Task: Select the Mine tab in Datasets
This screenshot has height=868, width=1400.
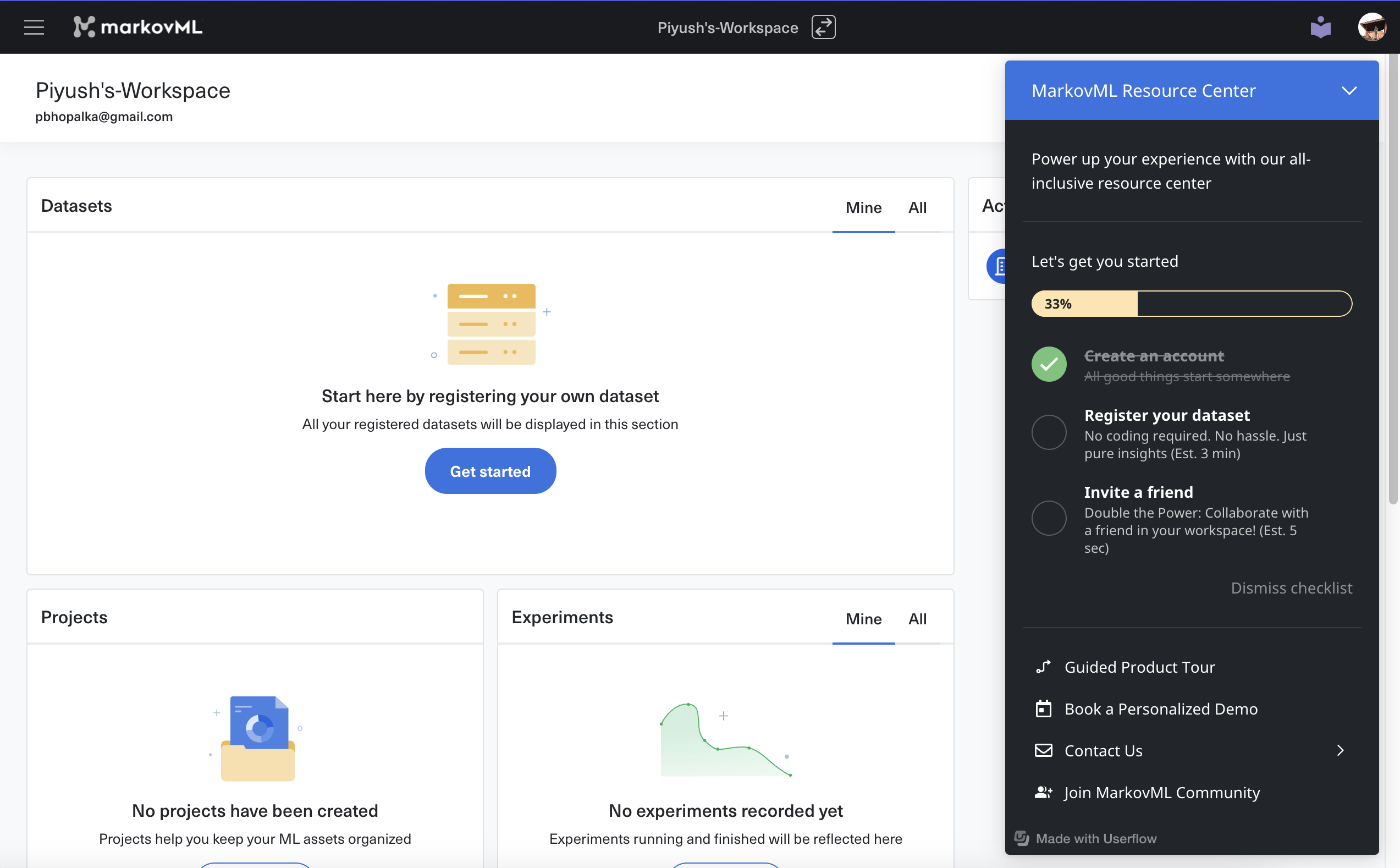Action: [x=863, y=208]
